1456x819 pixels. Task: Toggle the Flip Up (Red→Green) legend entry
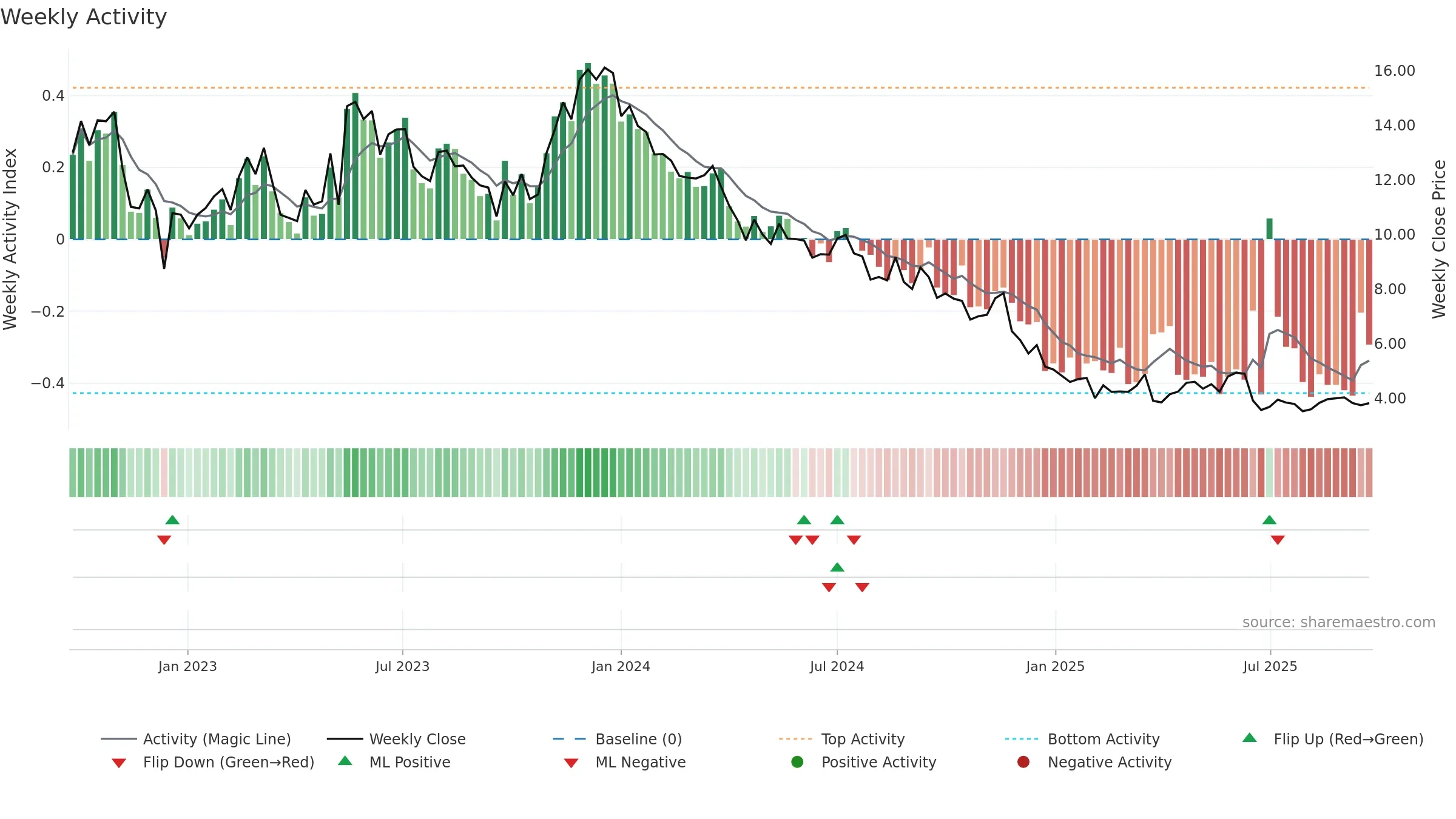1332,739
